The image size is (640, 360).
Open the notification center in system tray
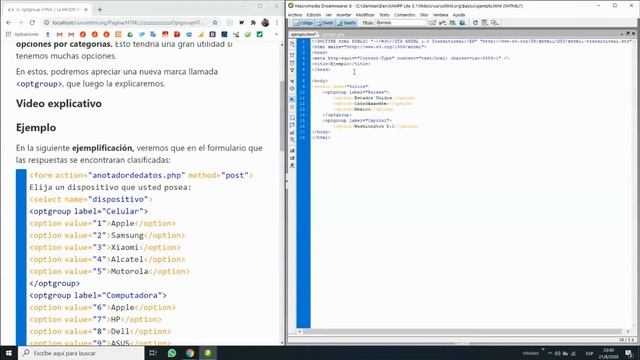pyautogui.click(x=629, y=353)
